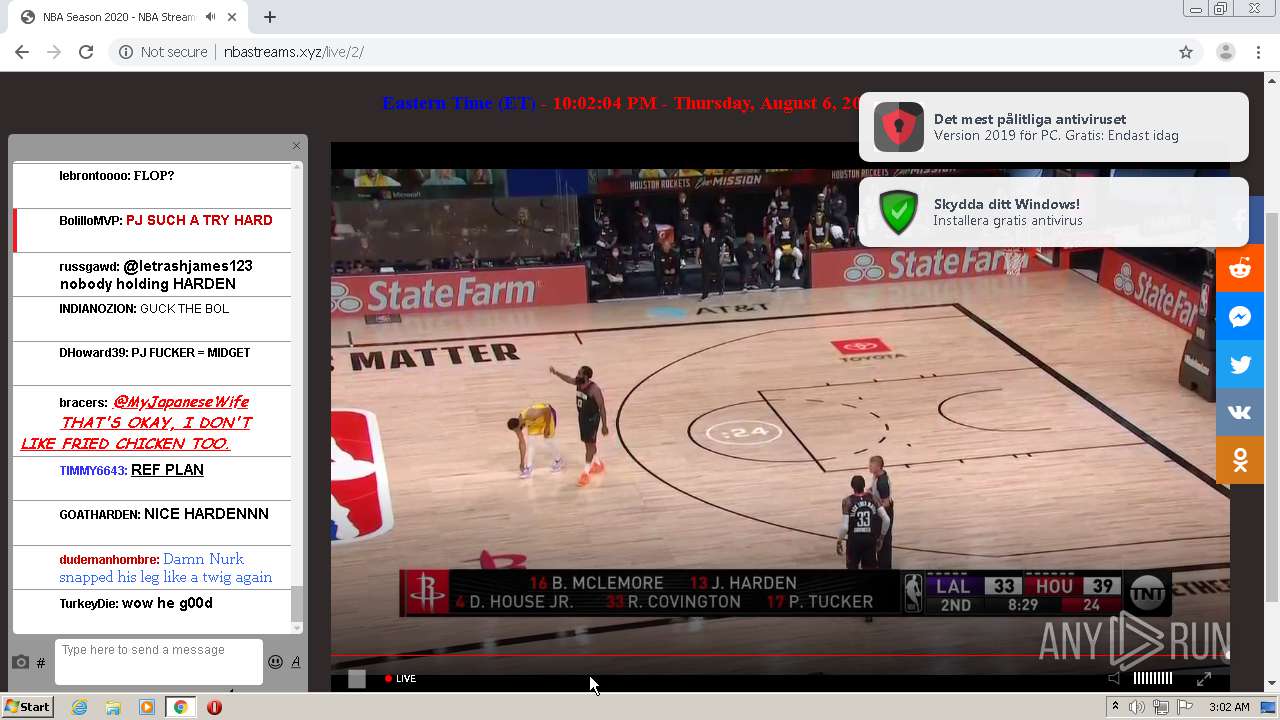
Task: Stop the video with the square button
Action: (x=357, y=679)
